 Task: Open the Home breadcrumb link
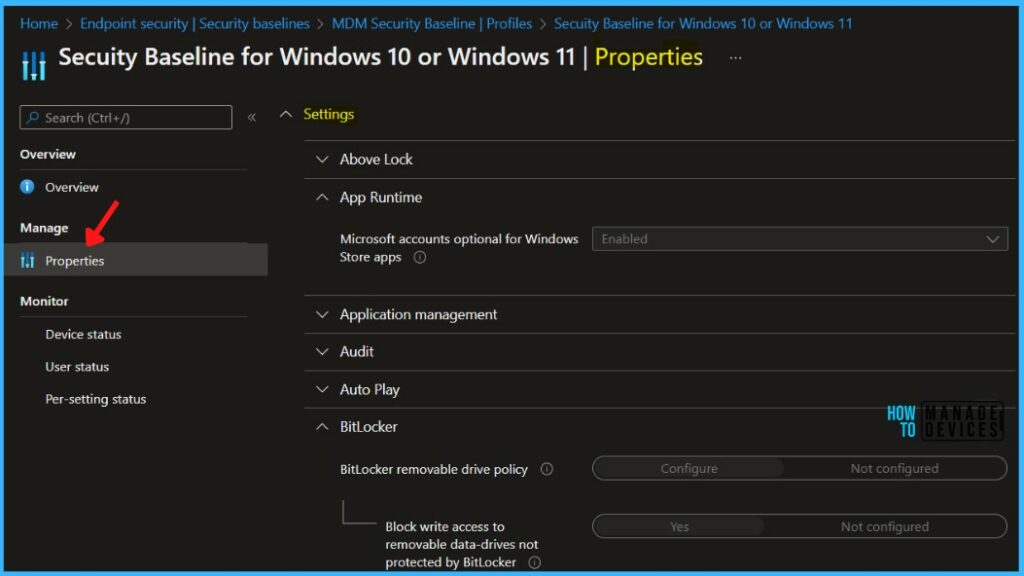click(39, 24)
